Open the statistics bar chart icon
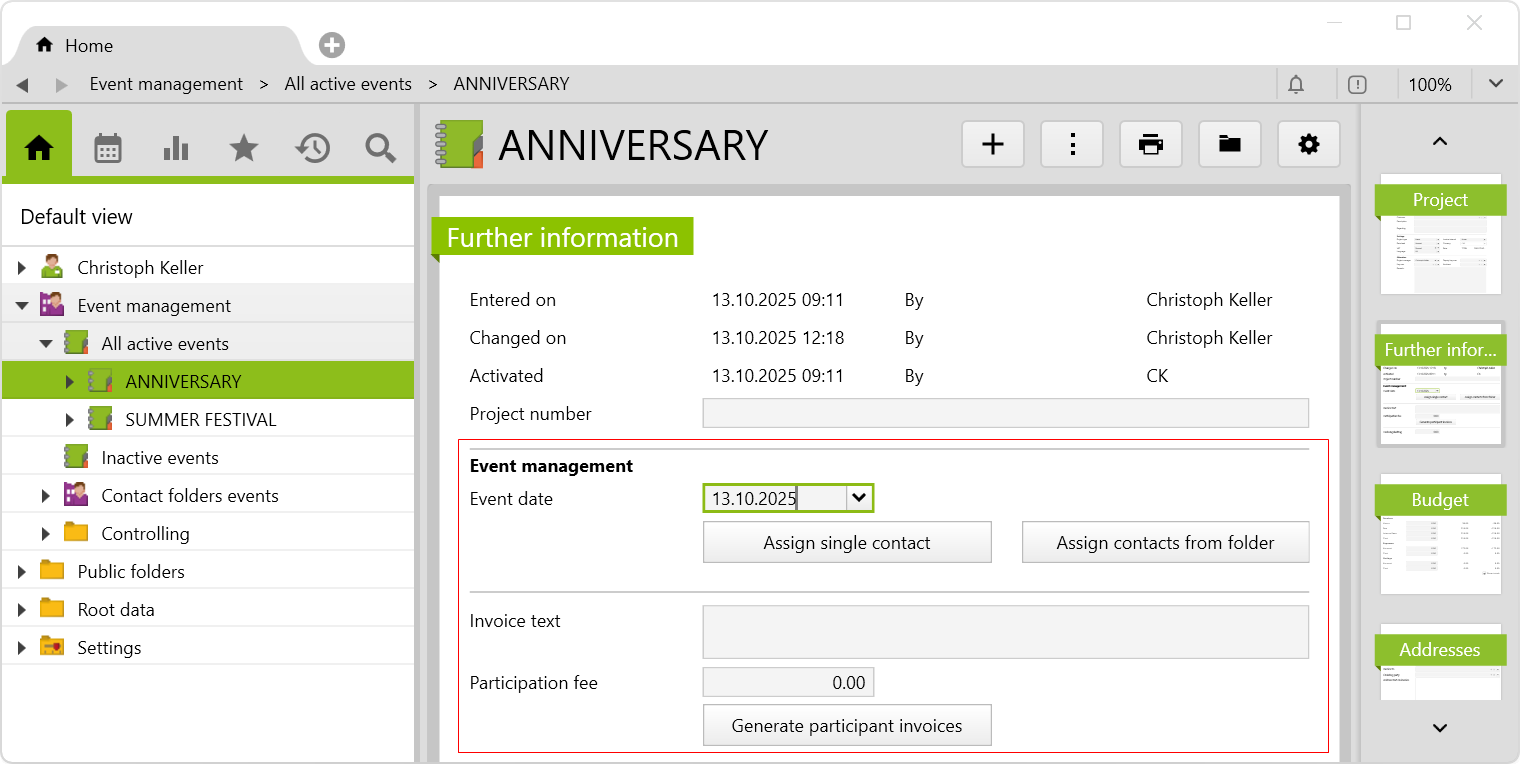Viewport: 1520px width, 764px height. 176,149
